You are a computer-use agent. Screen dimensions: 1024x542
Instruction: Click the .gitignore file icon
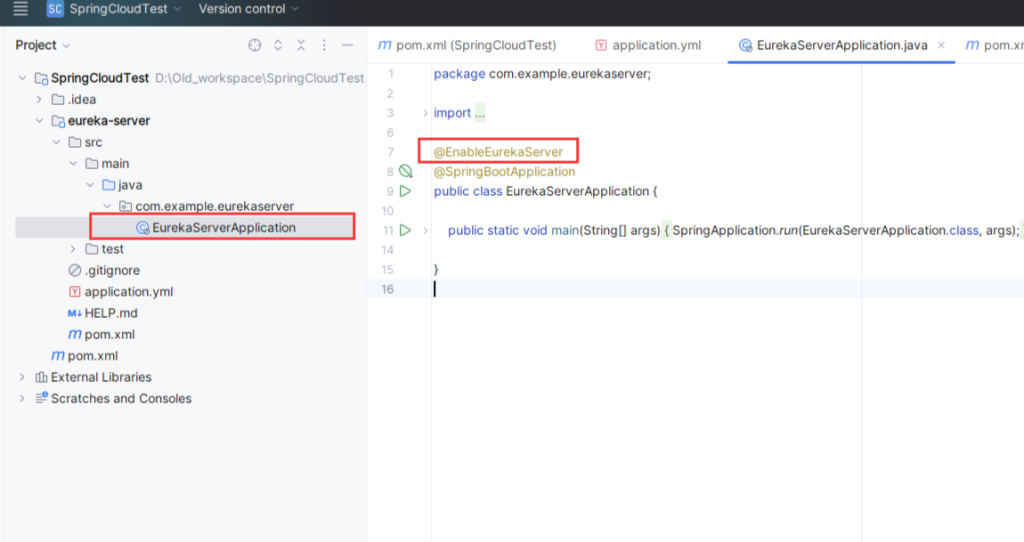(x=74, y=270)
